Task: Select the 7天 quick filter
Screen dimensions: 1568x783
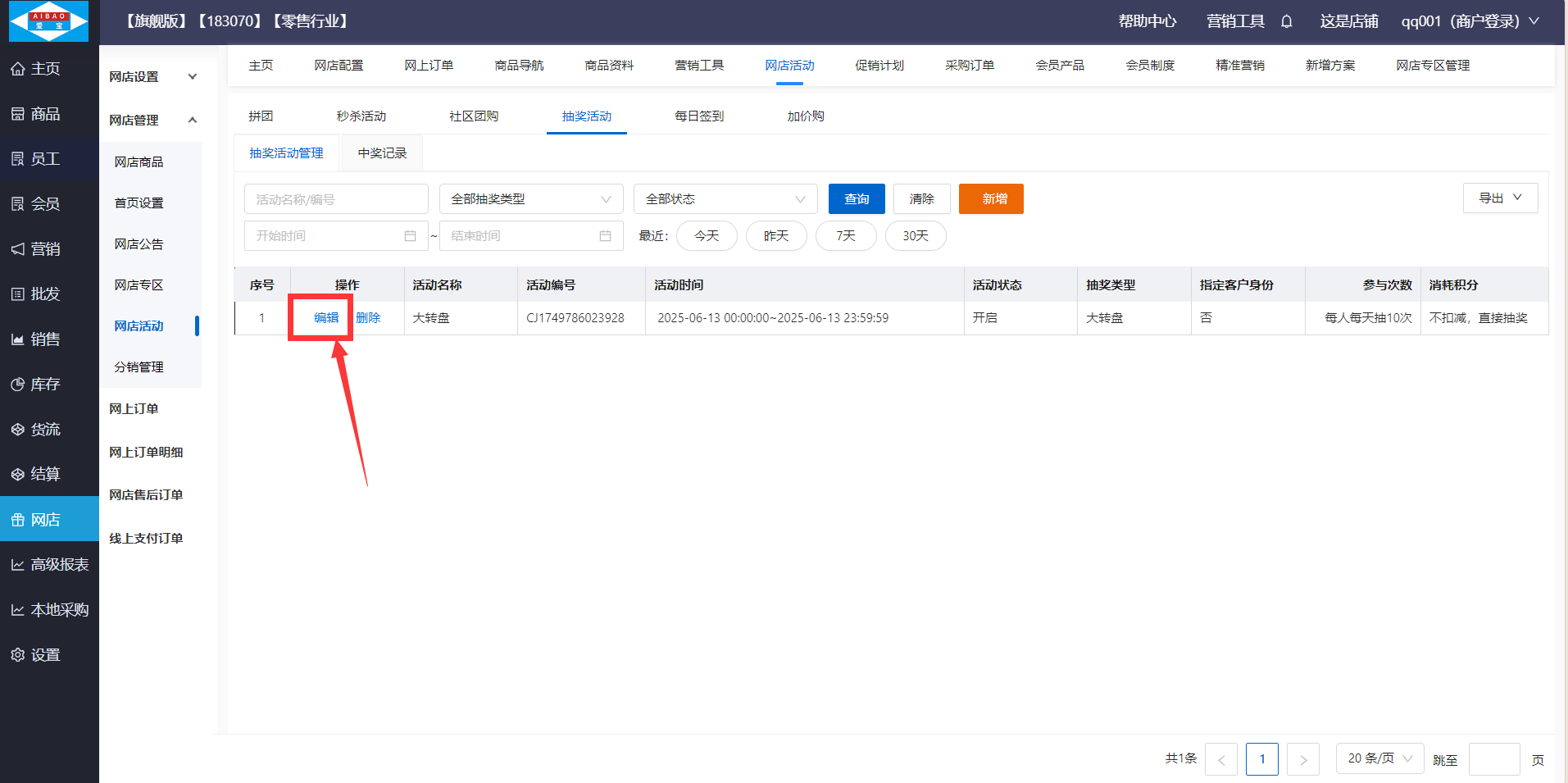Action: pyautogui.click(x=846, y=236)
